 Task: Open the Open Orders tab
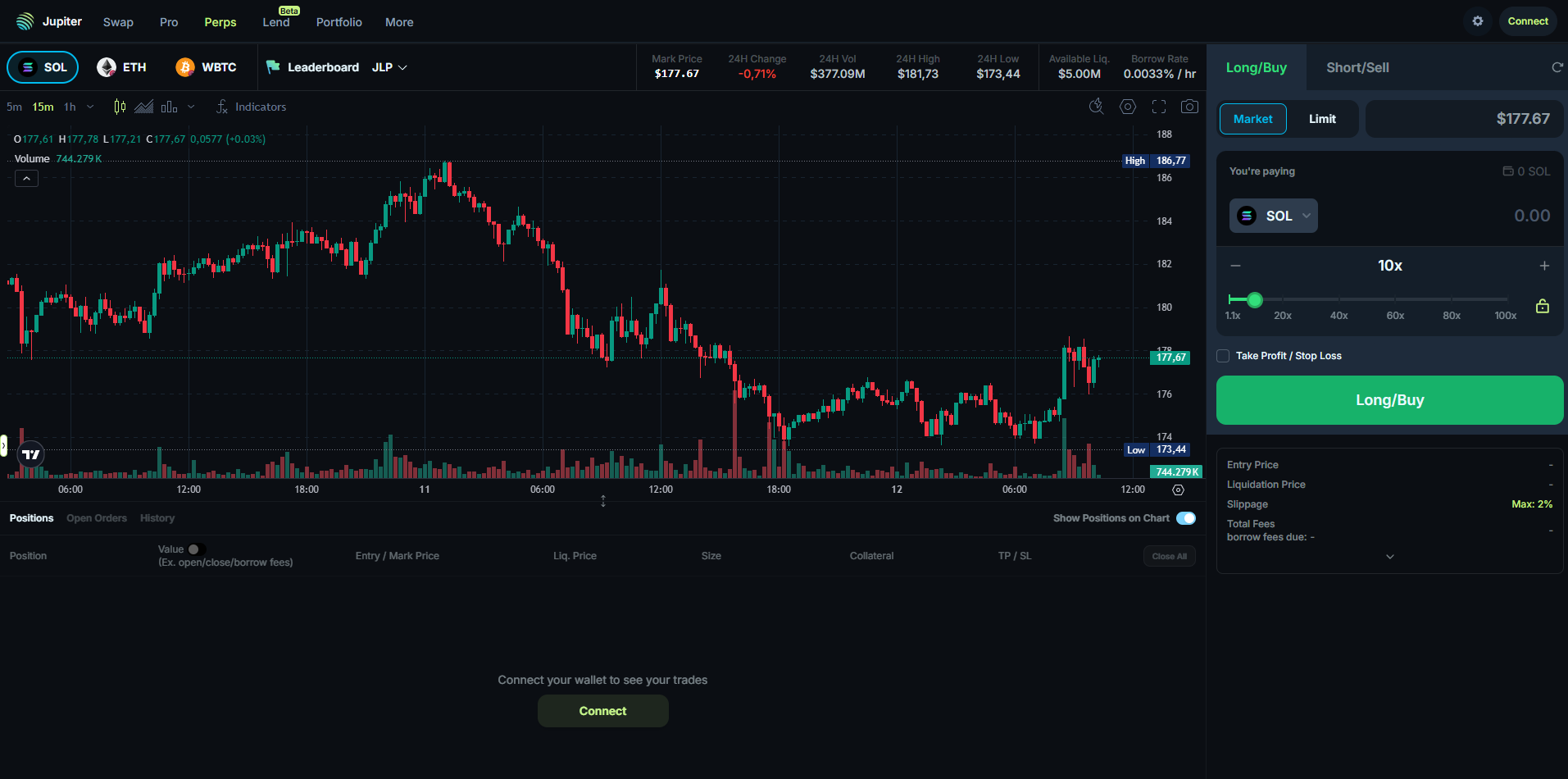[x=97, y=518]
